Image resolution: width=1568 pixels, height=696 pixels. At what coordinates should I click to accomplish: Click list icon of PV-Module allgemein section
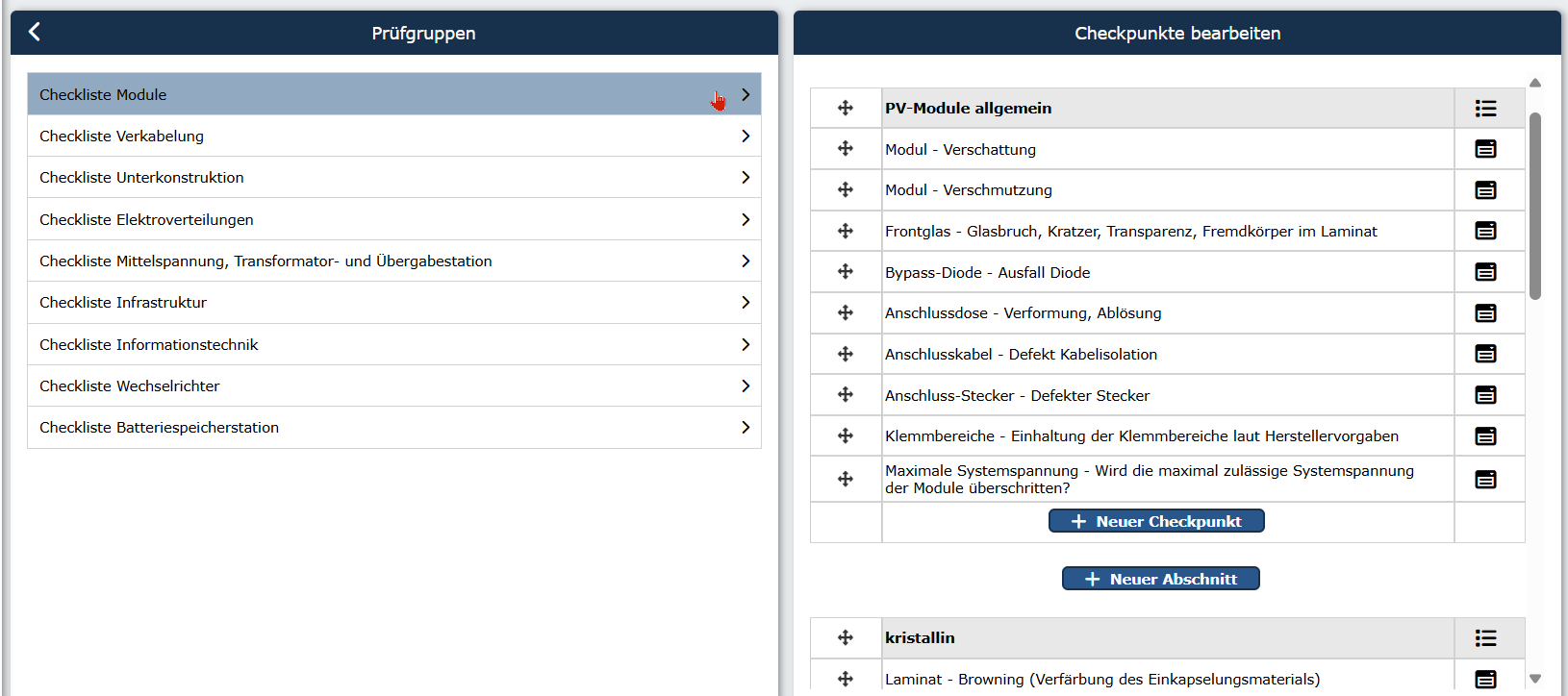(1485, 109)
